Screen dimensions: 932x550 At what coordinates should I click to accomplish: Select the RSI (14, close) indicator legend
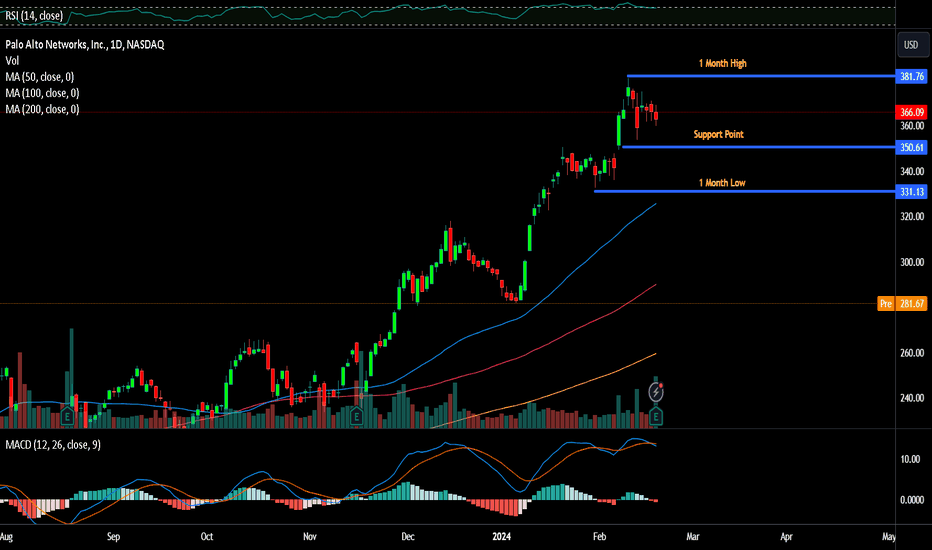[34, 15]
